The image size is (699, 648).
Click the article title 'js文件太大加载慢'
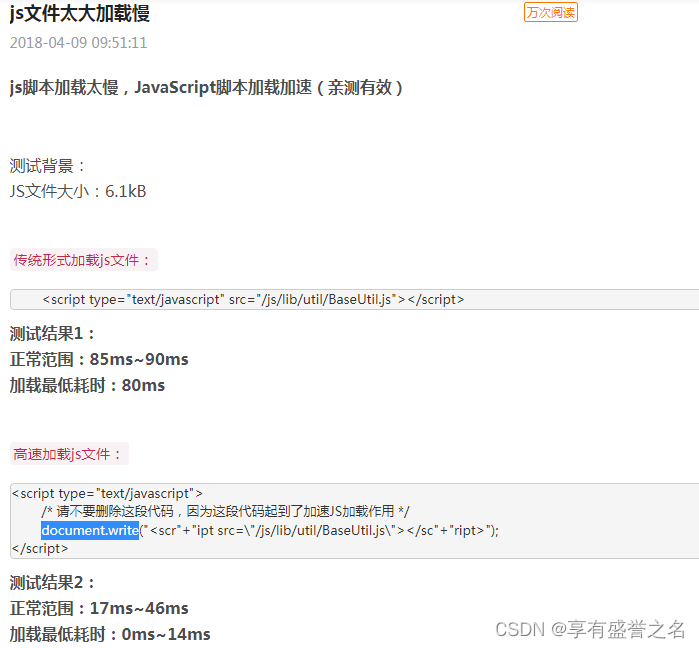click(80, 13)
